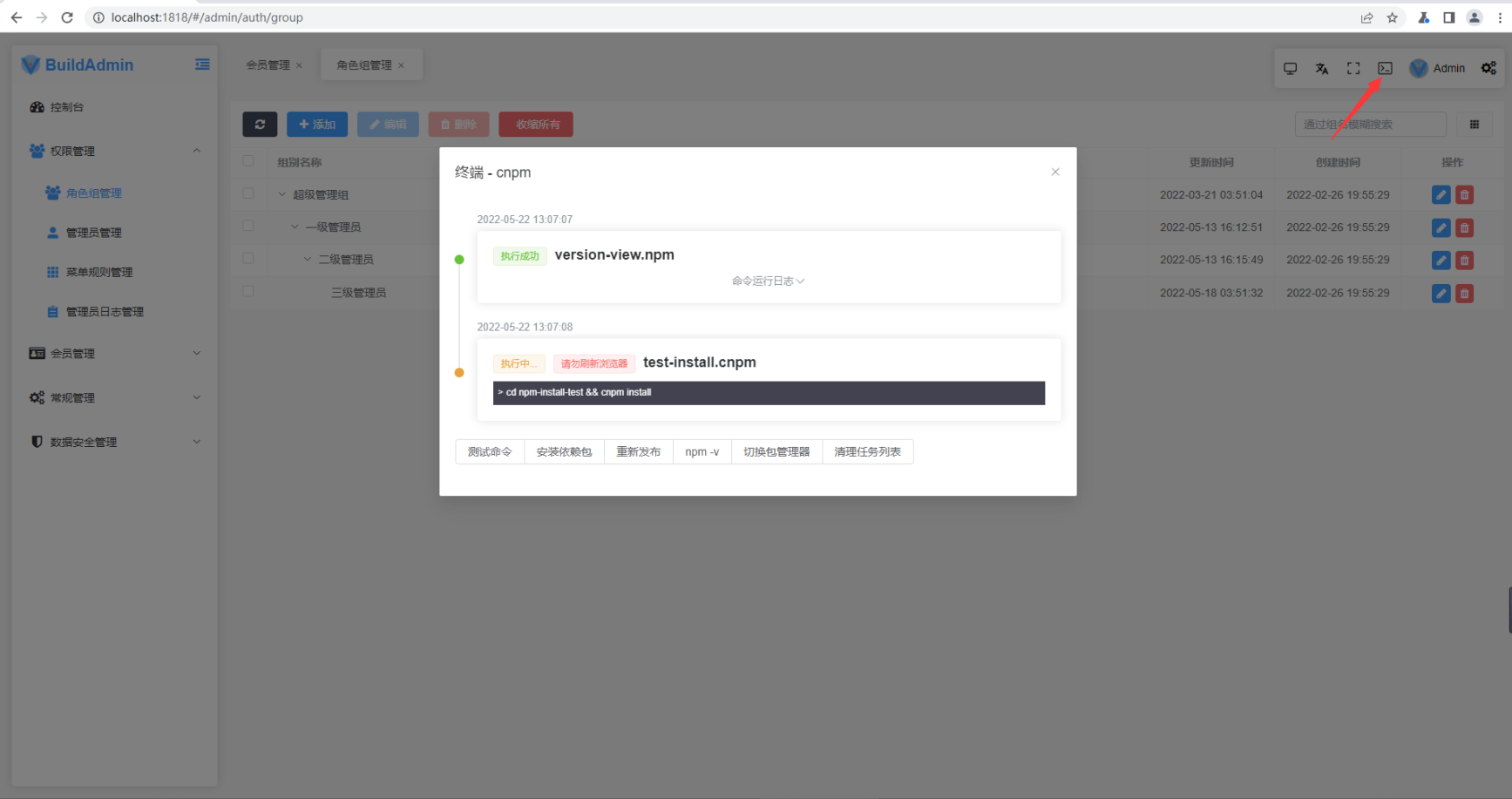This screenshot has width=1512, height=799.
Task: Click the refresh icon above the table
Action: (260, 124)
